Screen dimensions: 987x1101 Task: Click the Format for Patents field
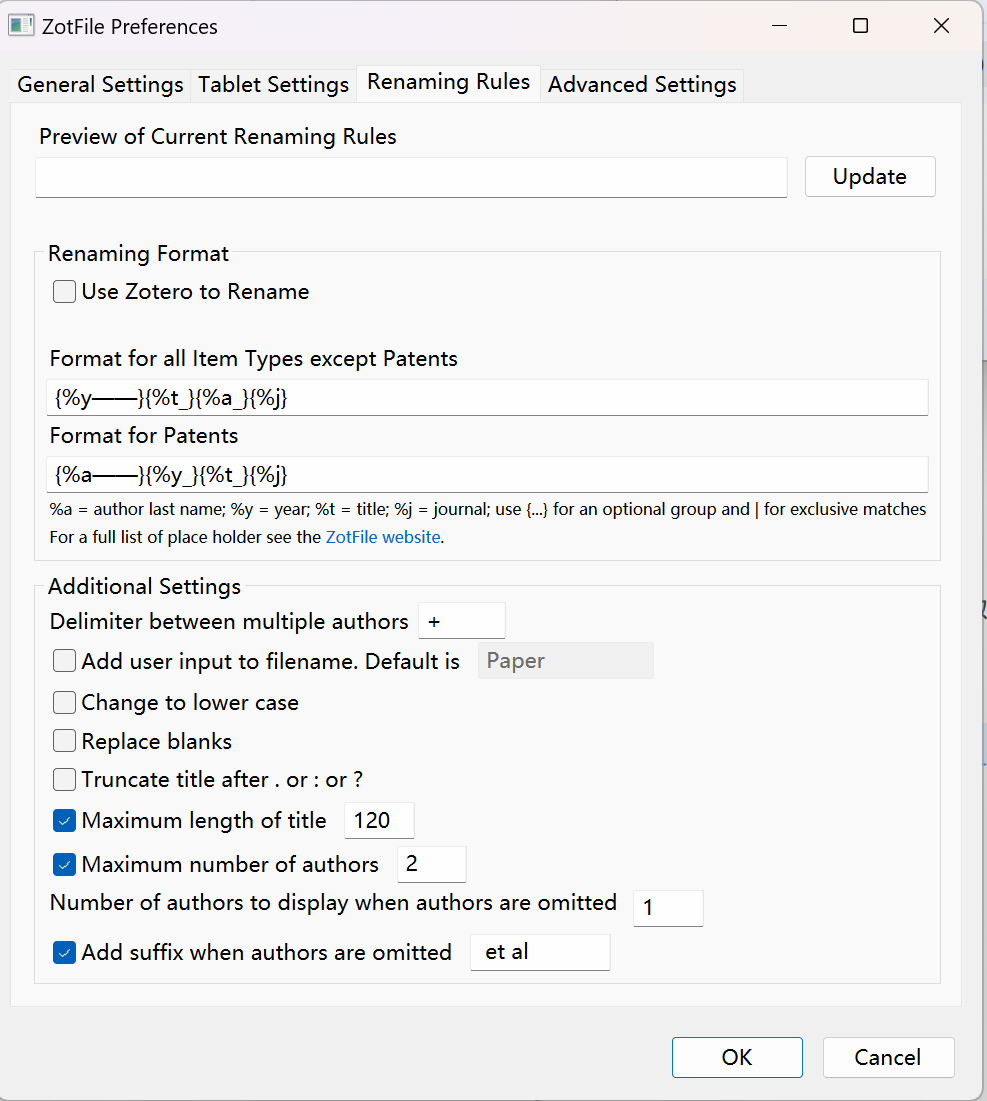tap(487, 475)
